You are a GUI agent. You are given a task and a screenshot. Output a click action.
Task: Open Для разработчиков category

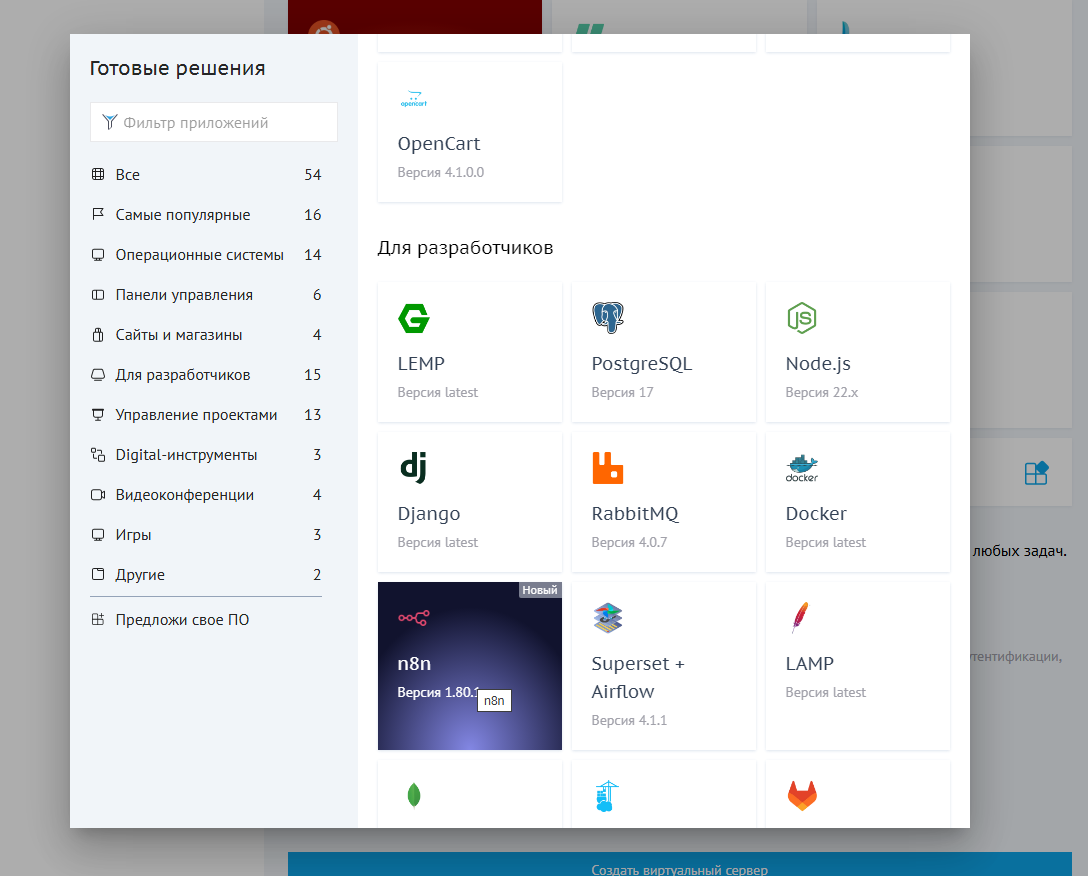206,375
